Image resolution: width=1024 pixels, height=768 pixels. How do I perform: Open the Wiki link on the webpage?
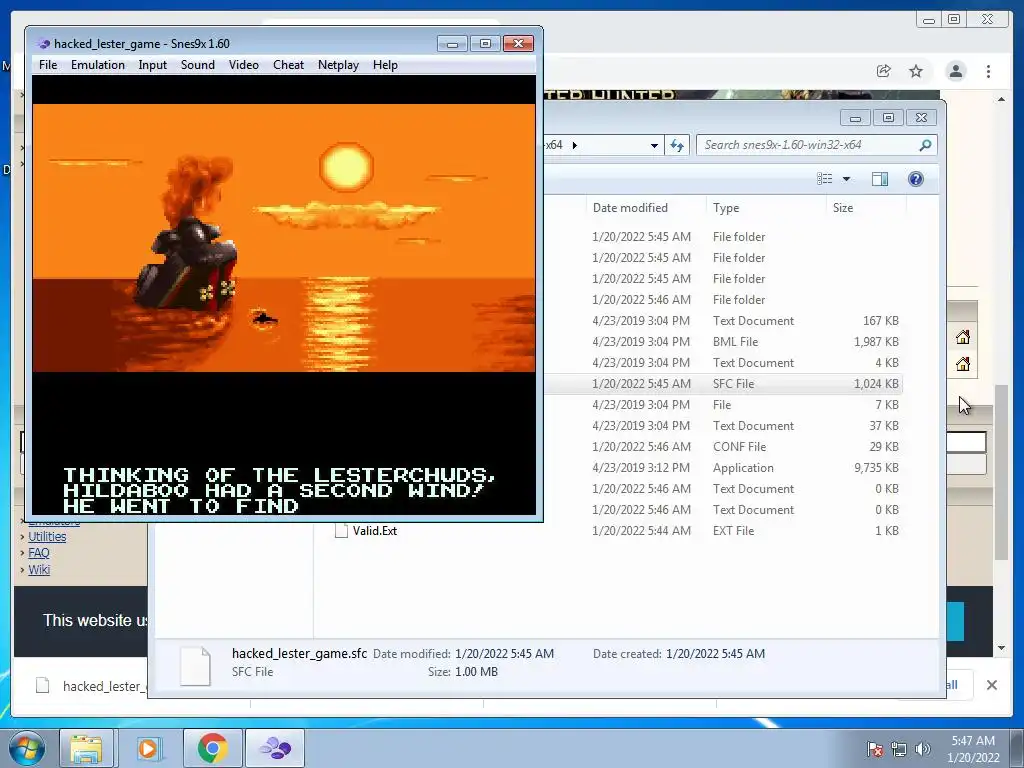[x=39, y=569]
